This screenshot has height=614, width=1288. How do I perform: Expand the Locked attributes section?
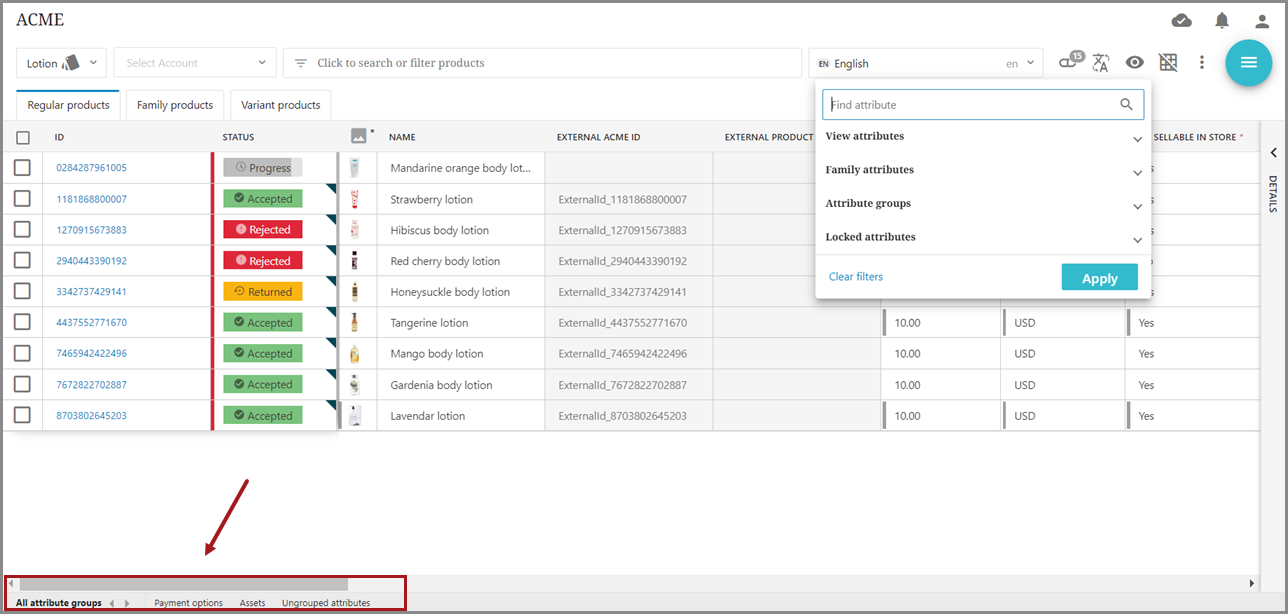click(983, 238)
